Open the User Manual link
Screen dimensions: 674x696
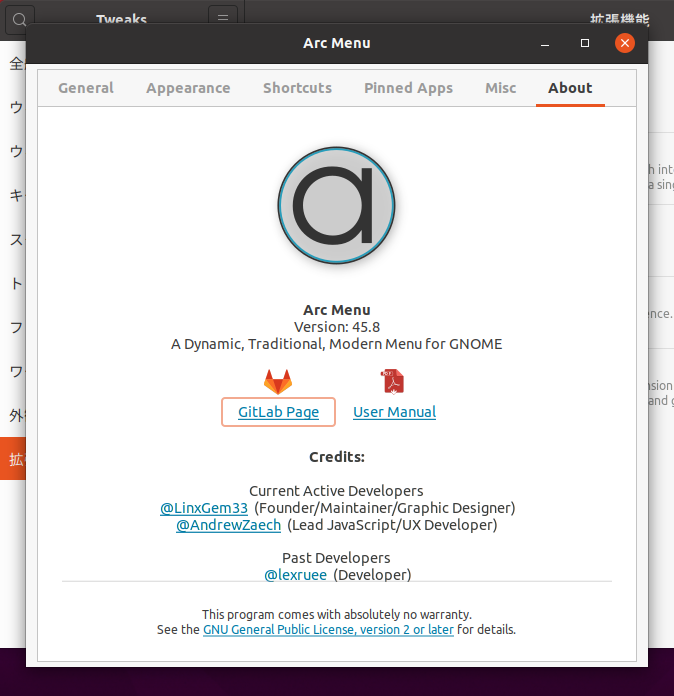[395, 412]
